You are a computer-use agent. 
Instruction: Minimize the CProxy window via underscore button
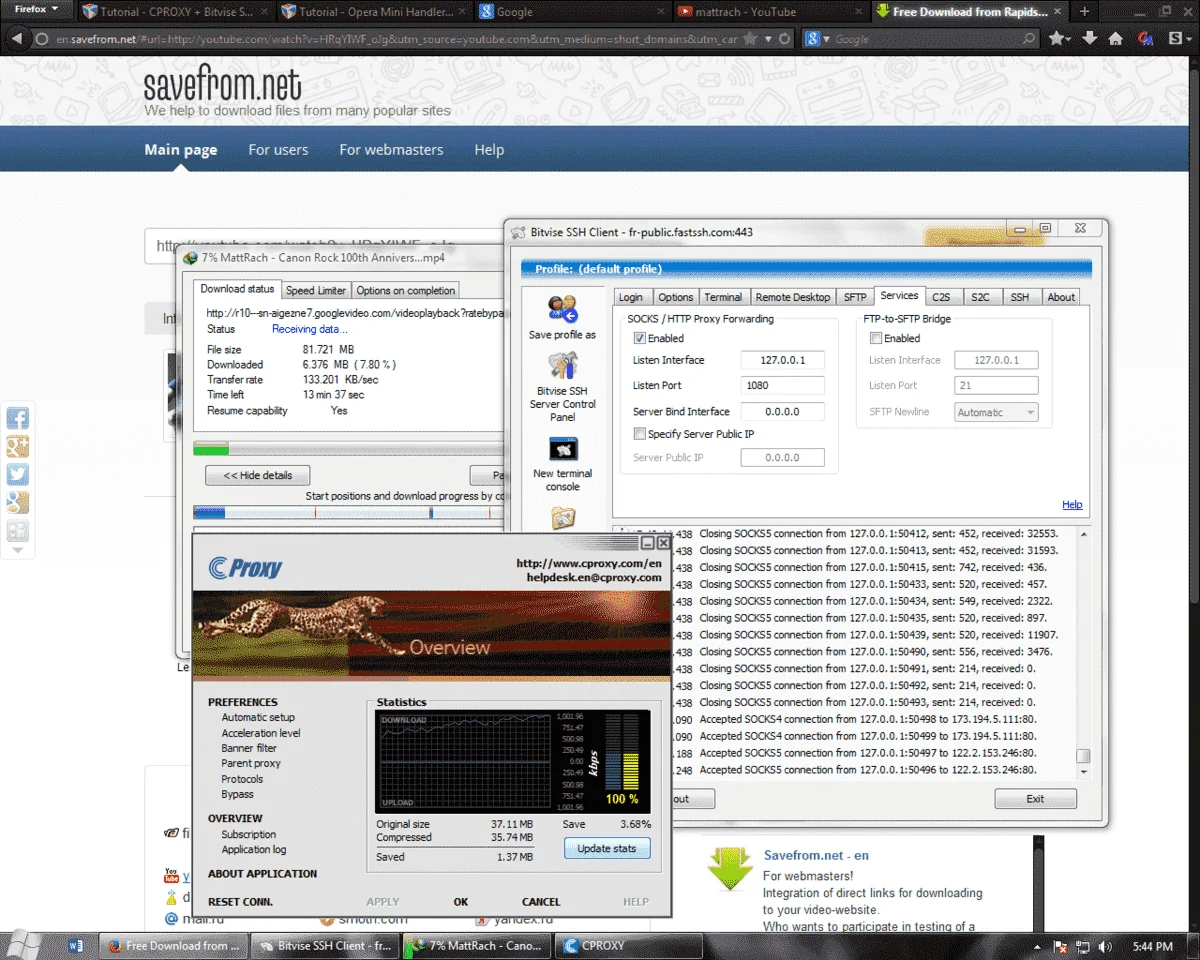tap(647, 543)
